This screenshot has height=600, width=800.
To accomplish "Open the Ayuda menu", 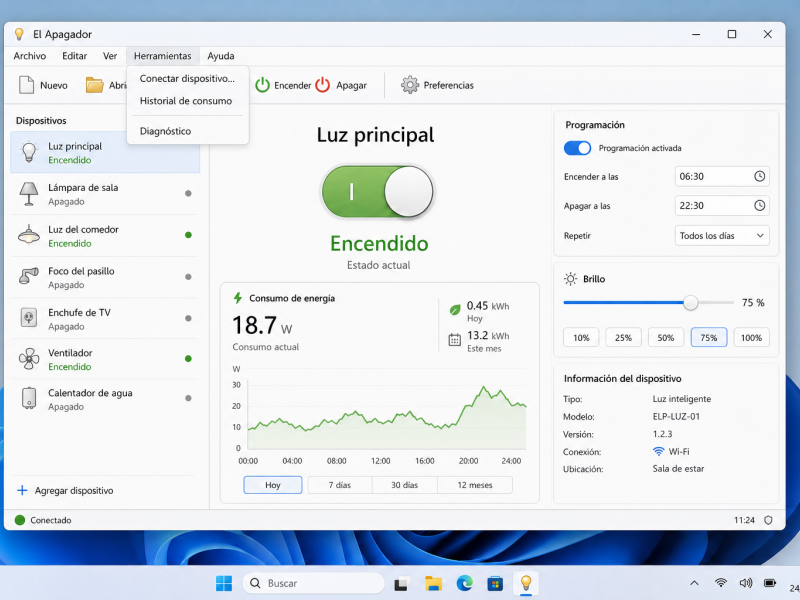I will (220, 56).
